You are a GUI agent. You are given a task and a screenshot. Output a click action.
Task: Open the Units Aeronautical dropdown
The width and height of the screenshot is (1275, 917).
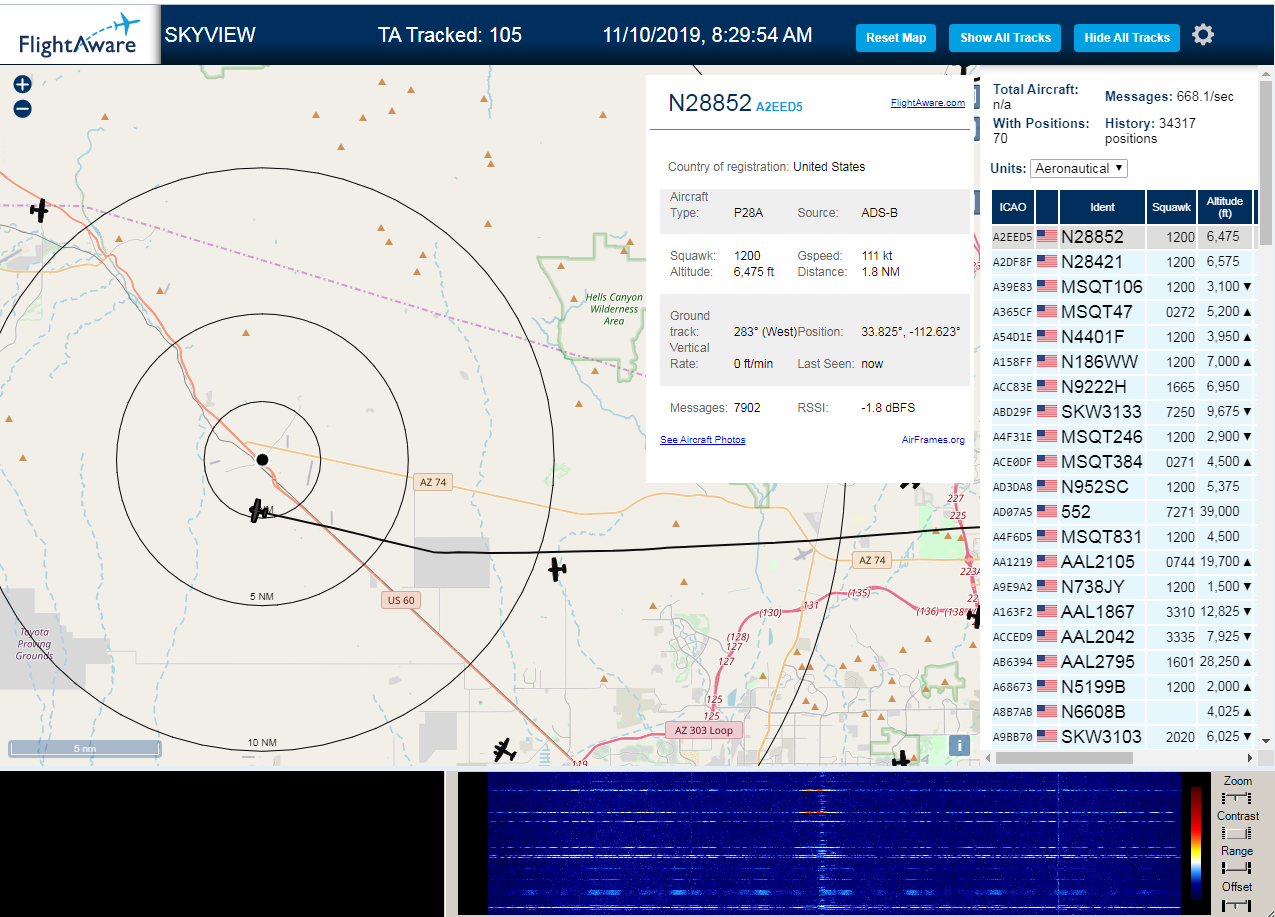[x=1079, y=168]
